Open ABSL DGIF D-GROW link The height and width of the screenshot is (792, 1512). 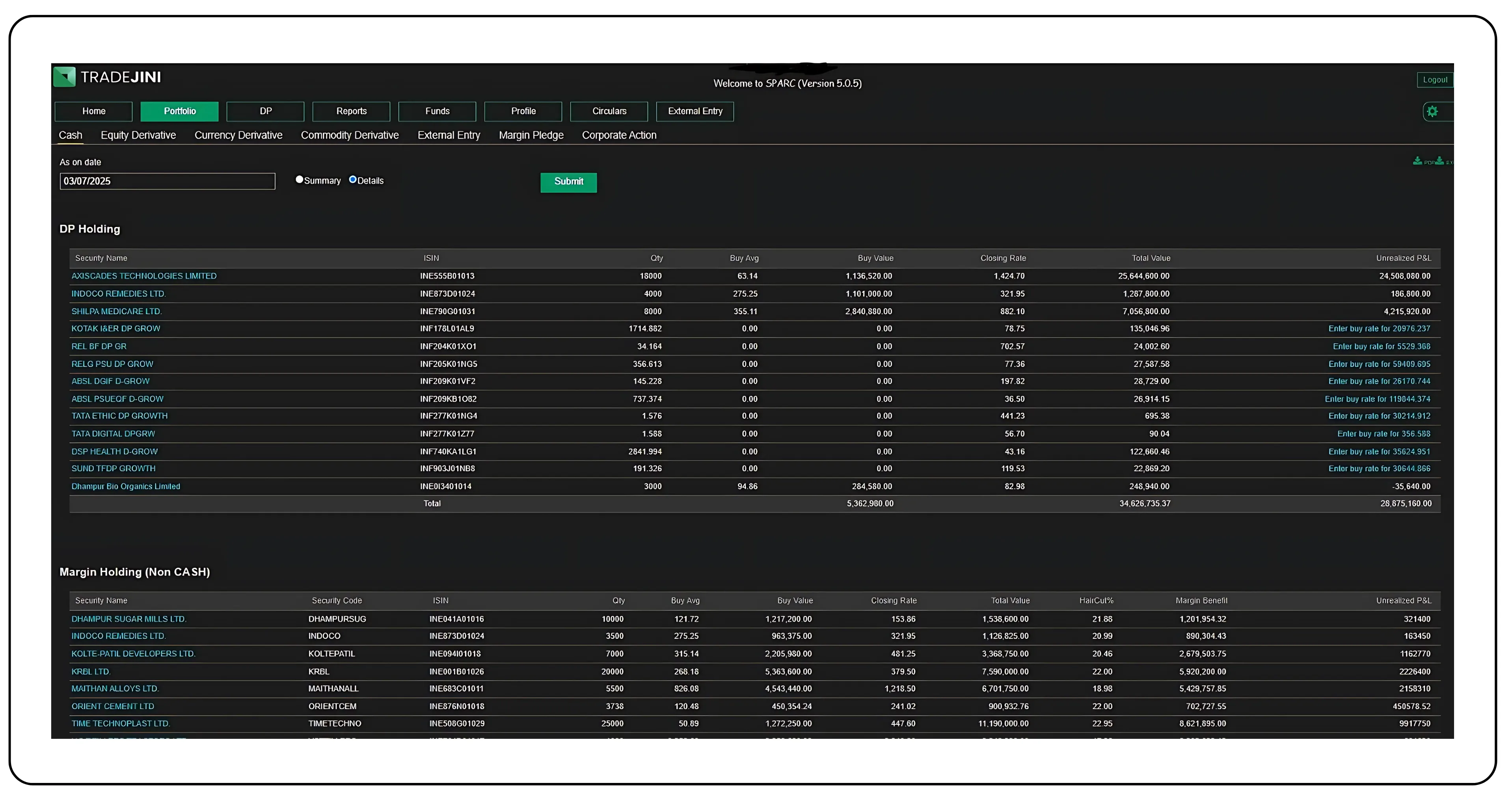tap(110, 381)
